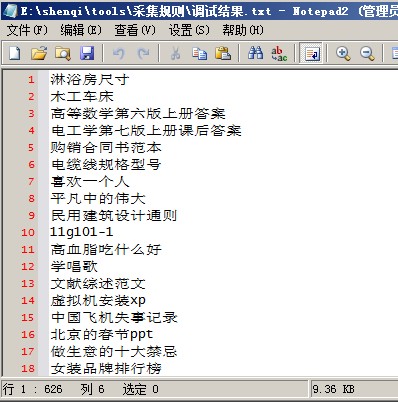Screen dimensions: 398x402
Task: Click the line text 木工车床
Action: [82, 96]
